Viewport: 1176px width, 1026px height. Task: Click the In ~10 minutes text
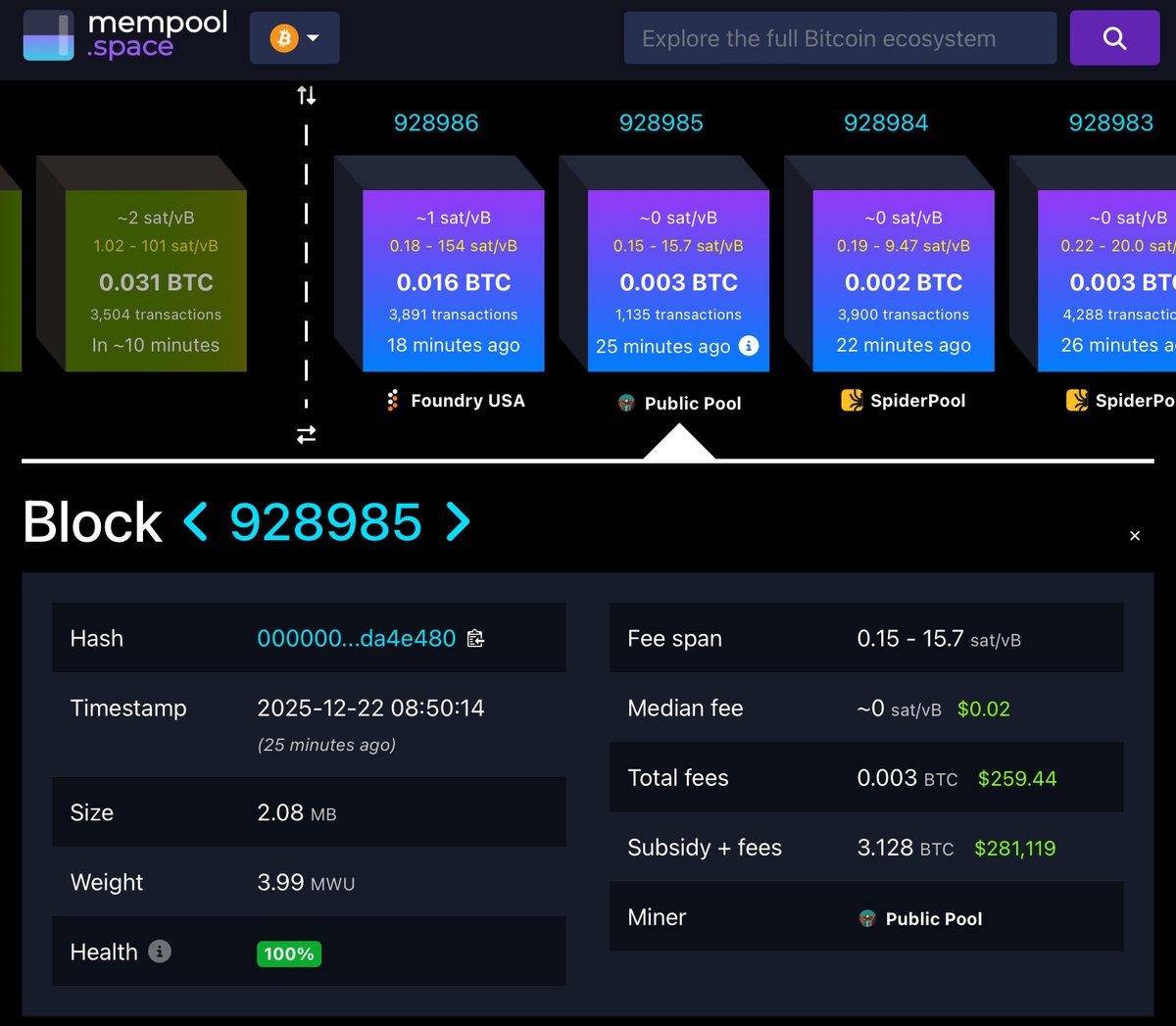point(156,345)
